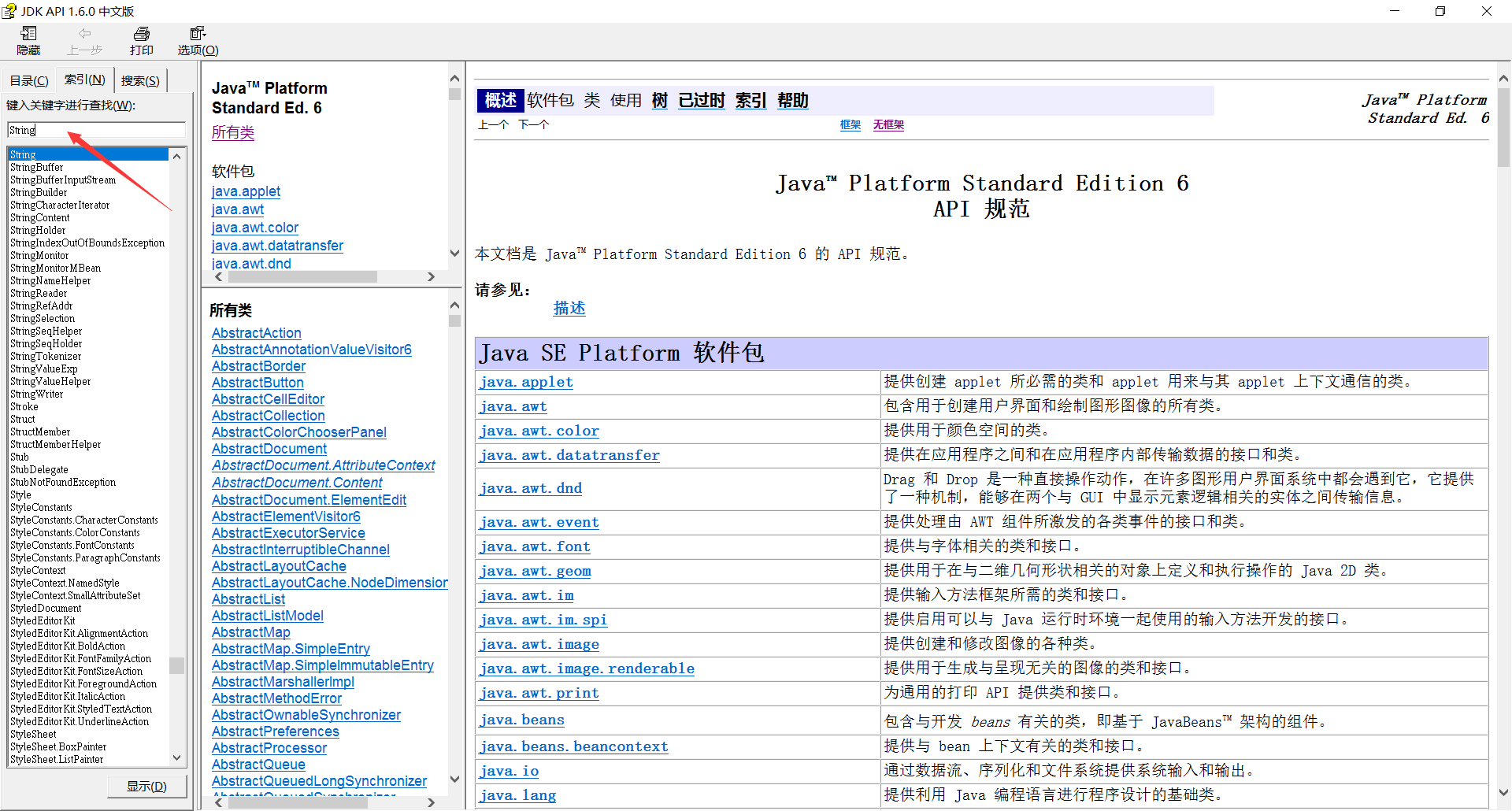
Task: Click the 框架 frames link
Action: pos(850,124)
